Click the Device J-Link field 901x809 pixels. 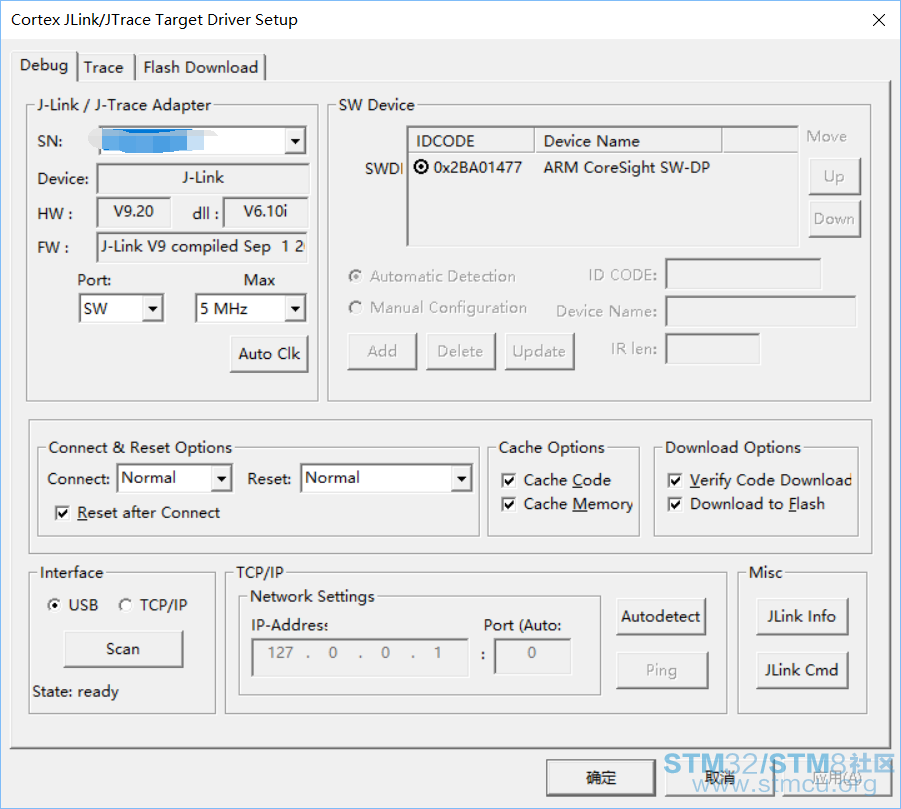pyautogui.click(x=203, y=178)
